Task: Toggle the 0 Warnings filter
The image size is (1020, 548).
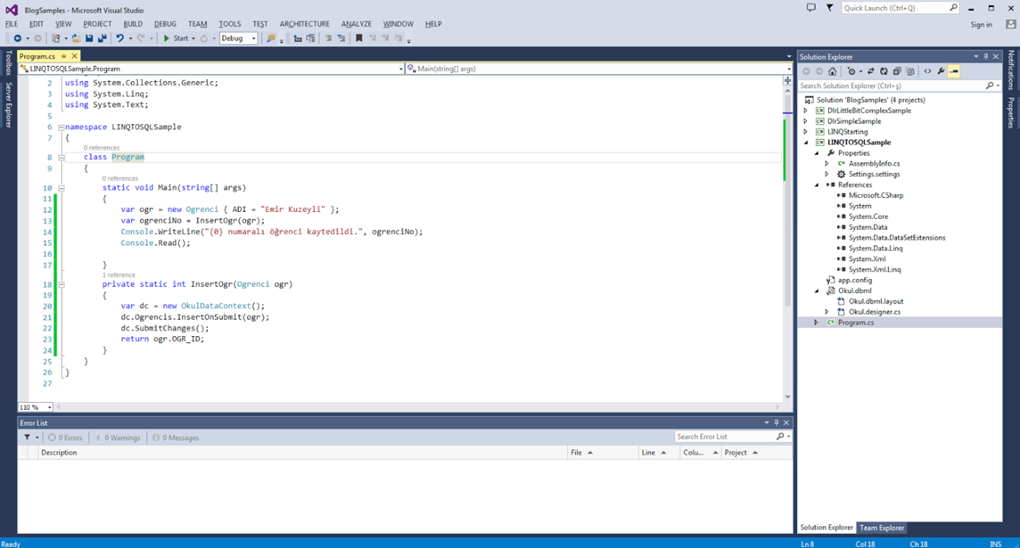Action: [x=117, y=438]
